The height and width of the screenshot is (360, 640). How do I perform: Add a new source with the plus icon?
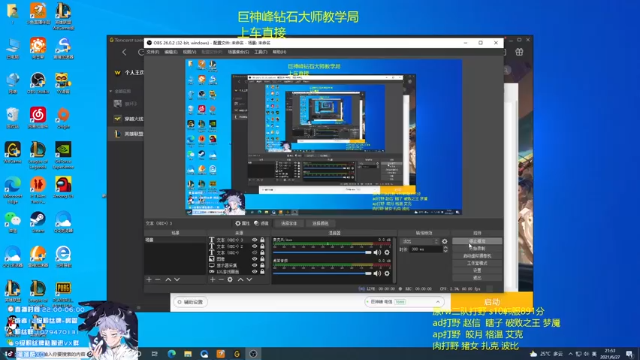click(x=212, y=280)
